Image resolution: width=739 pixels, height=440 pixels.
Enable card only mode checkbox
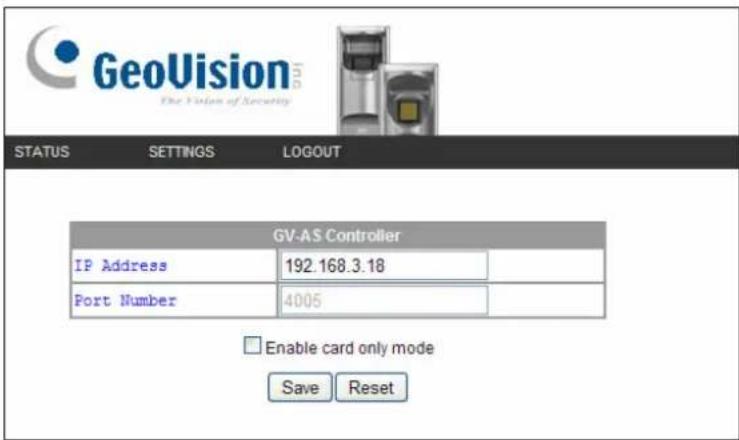pos(252,345)
